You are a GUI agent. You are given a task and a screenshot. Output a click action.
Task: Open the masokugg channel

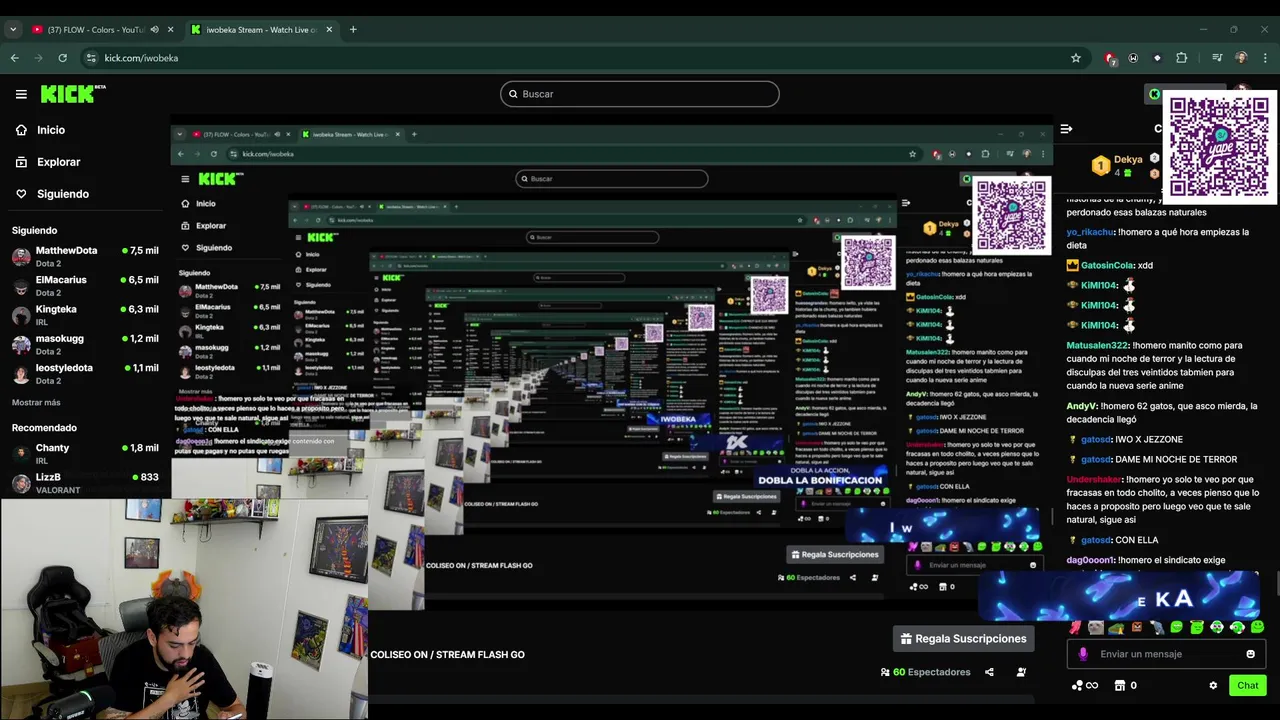(85, 343)
